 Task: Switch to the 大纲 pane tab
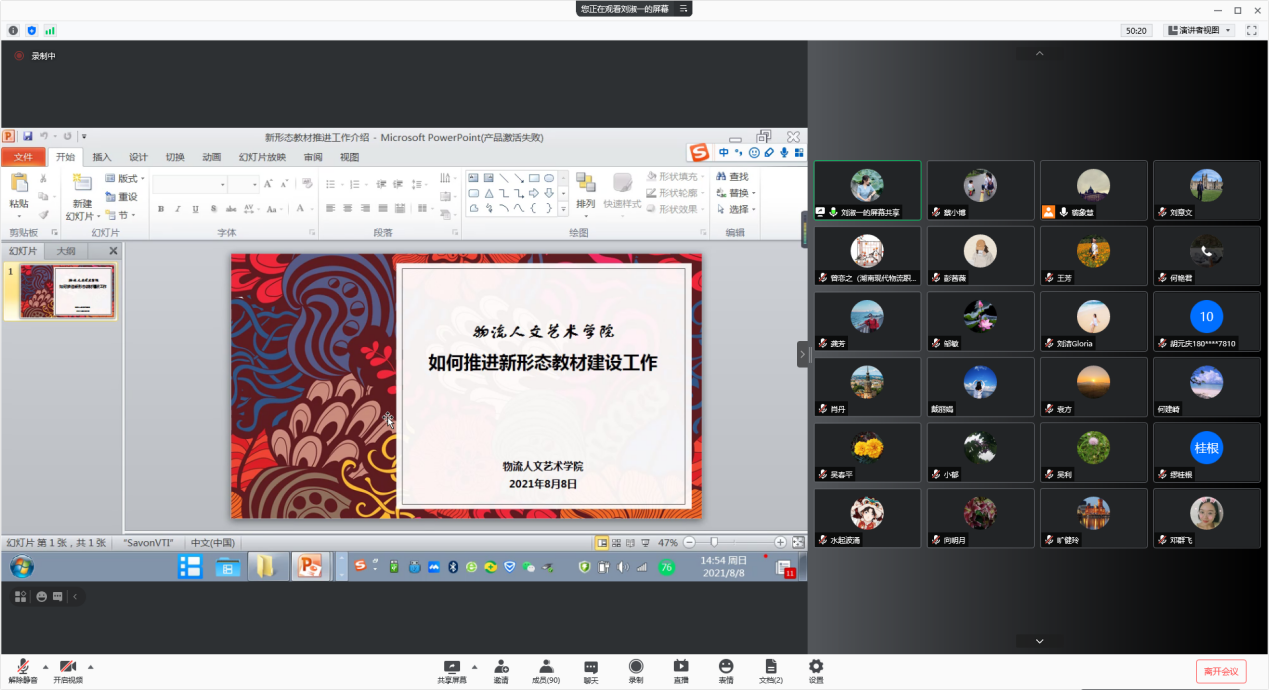[66, 251]
